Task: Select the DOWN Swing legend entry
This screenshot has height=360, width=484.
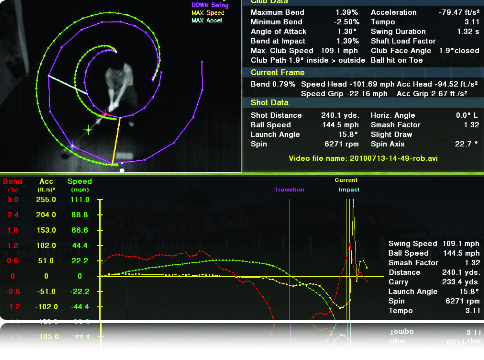Action: [x=210, y=5]
